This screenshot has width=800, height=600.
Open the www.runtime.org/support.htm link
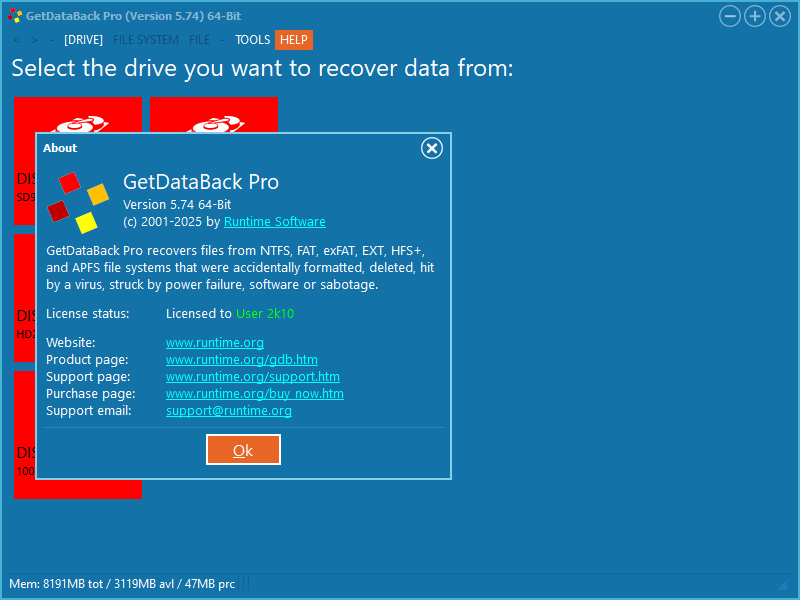point(253,377)
